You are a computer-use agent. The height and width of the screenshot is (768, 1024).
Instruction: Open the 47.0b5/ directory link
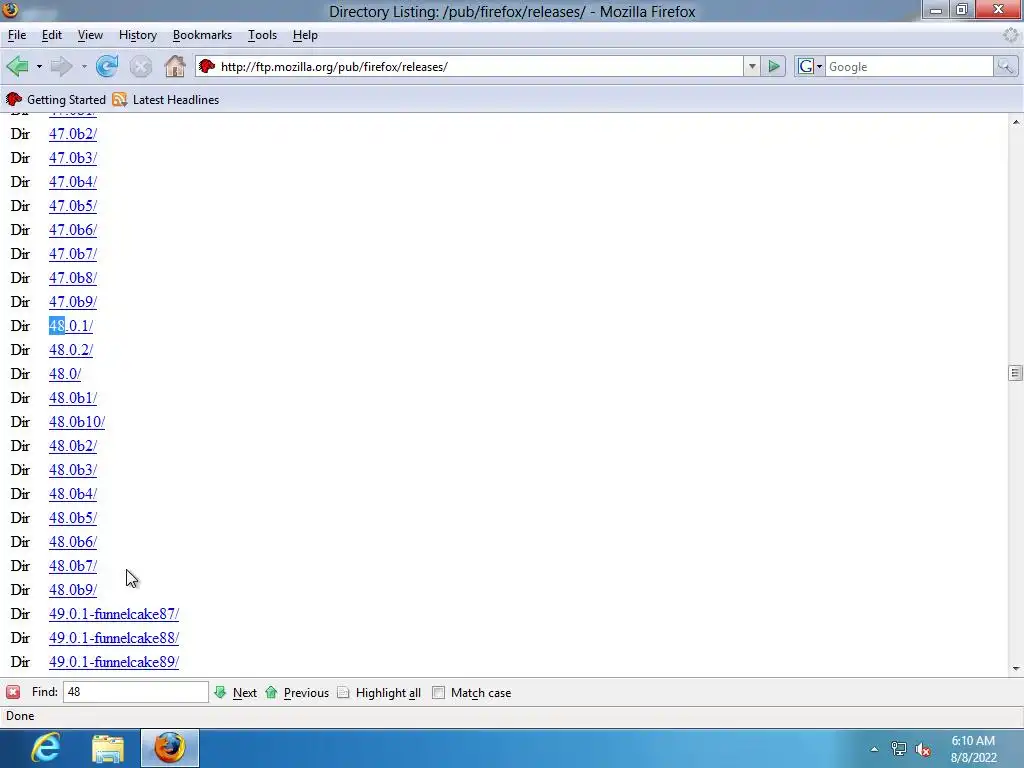[72, 206]
